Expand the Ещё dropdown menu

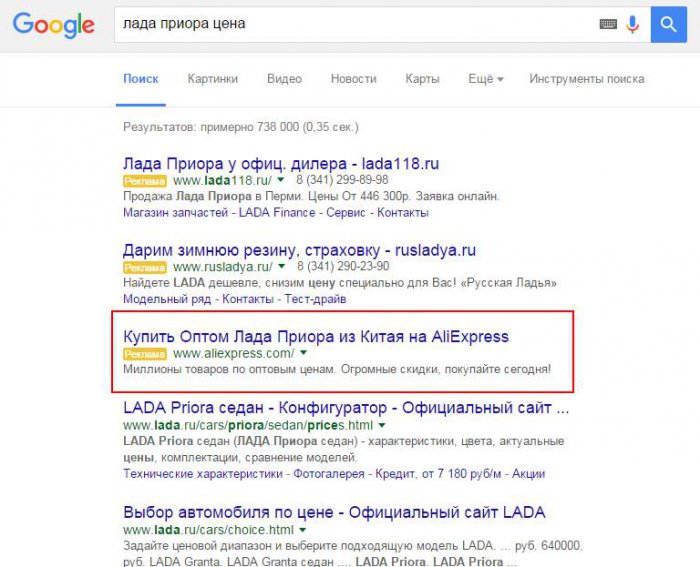pyautogui.click(x=486, y=79)
